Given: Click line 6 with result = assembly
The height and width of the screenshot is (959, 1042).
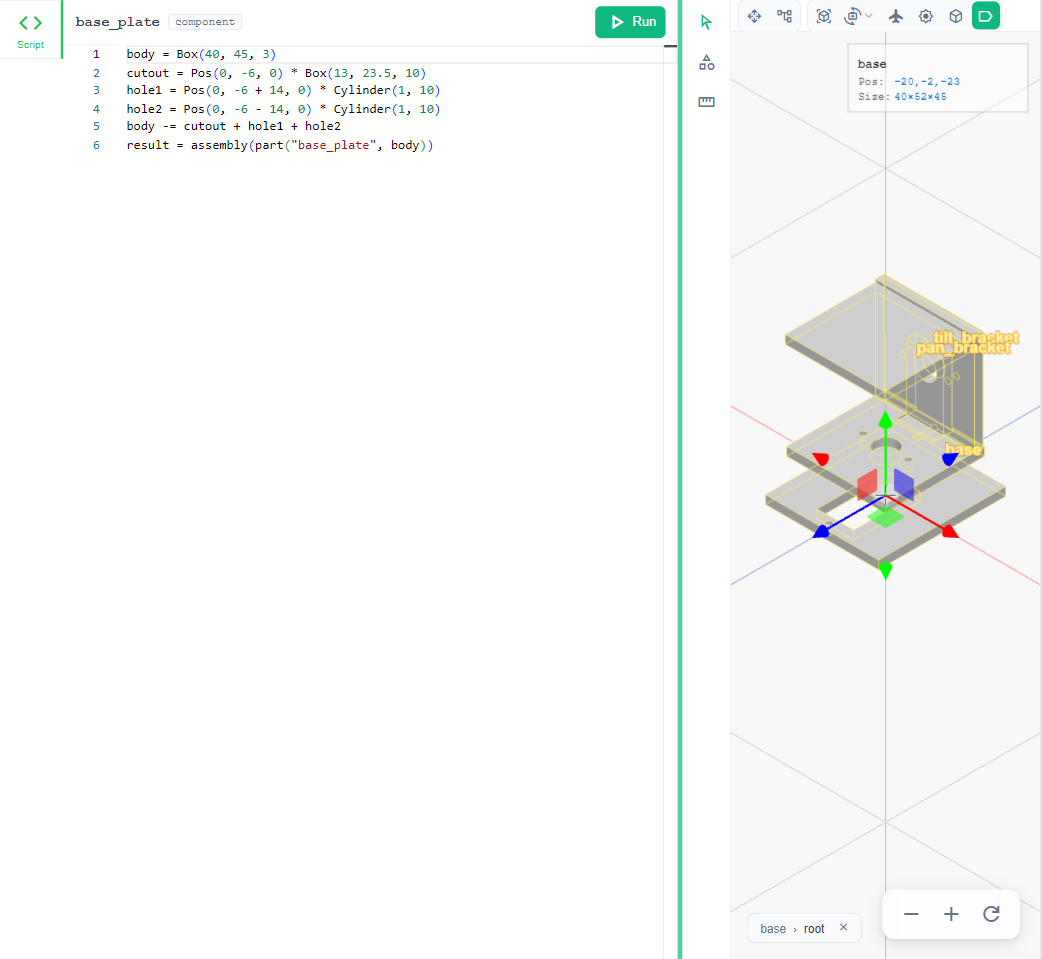Looking at the screenshot, I should [x=280, y=145].
